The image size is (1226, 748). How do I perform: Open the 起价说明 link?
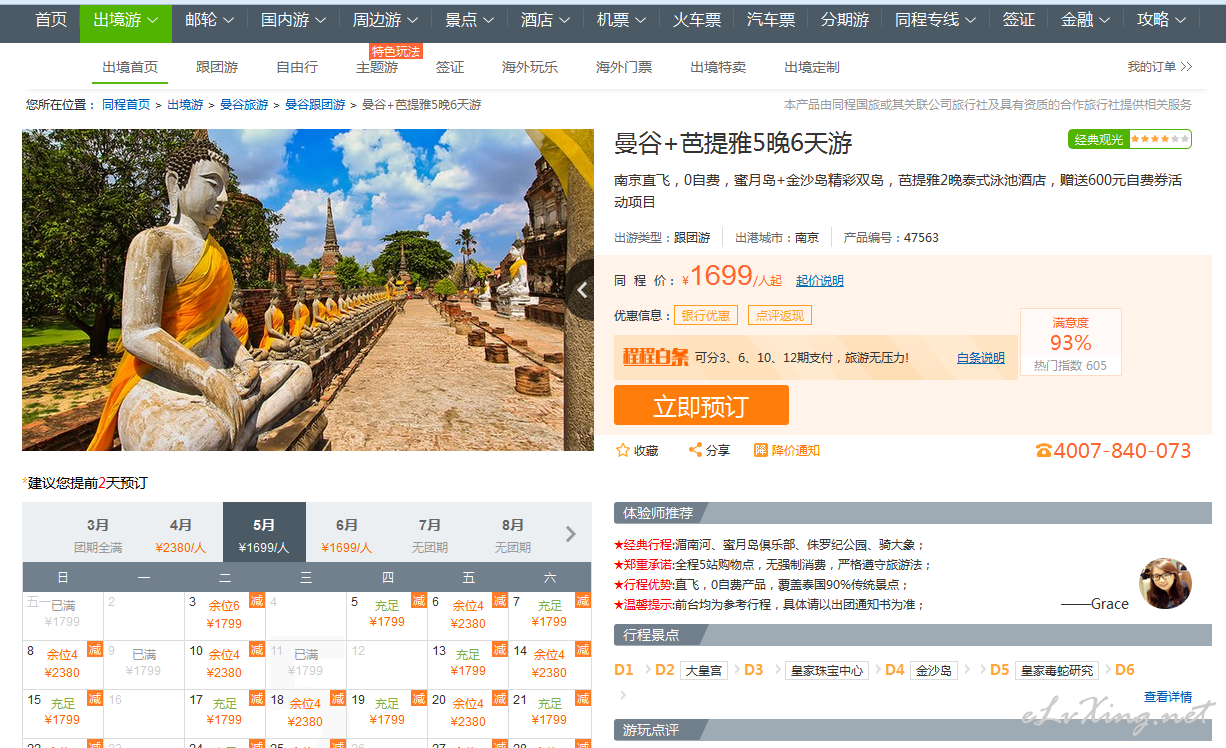click(x=820, y=281)
